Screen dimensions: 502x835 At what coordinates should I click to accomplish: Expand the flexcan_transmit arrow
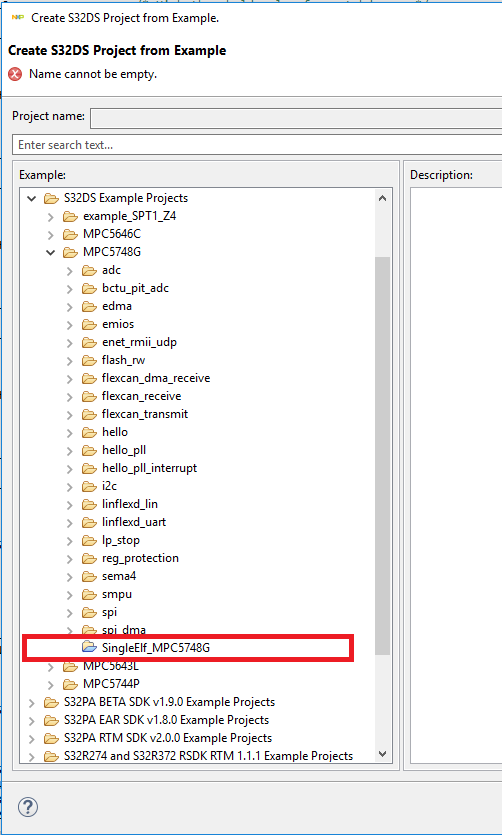pos(70,414)
